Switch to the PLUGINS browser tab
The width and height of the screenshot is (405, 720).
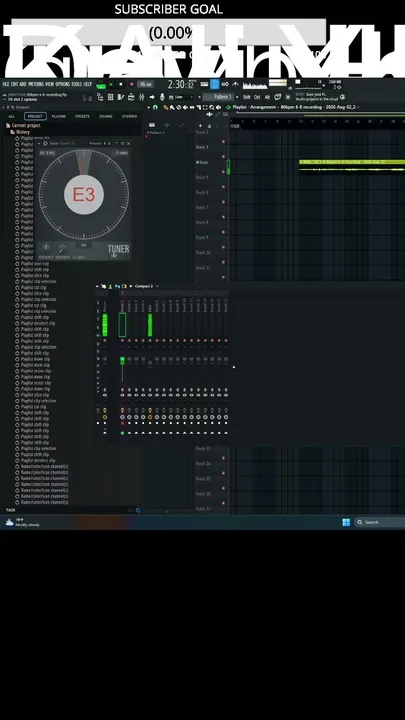coord(59,116)
